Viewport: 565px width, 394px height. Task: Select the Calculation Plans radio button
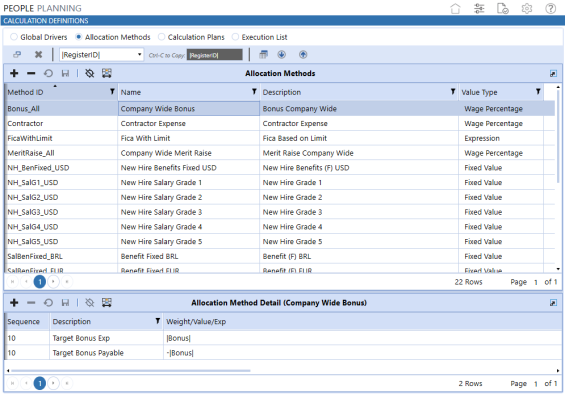(161, 37)
